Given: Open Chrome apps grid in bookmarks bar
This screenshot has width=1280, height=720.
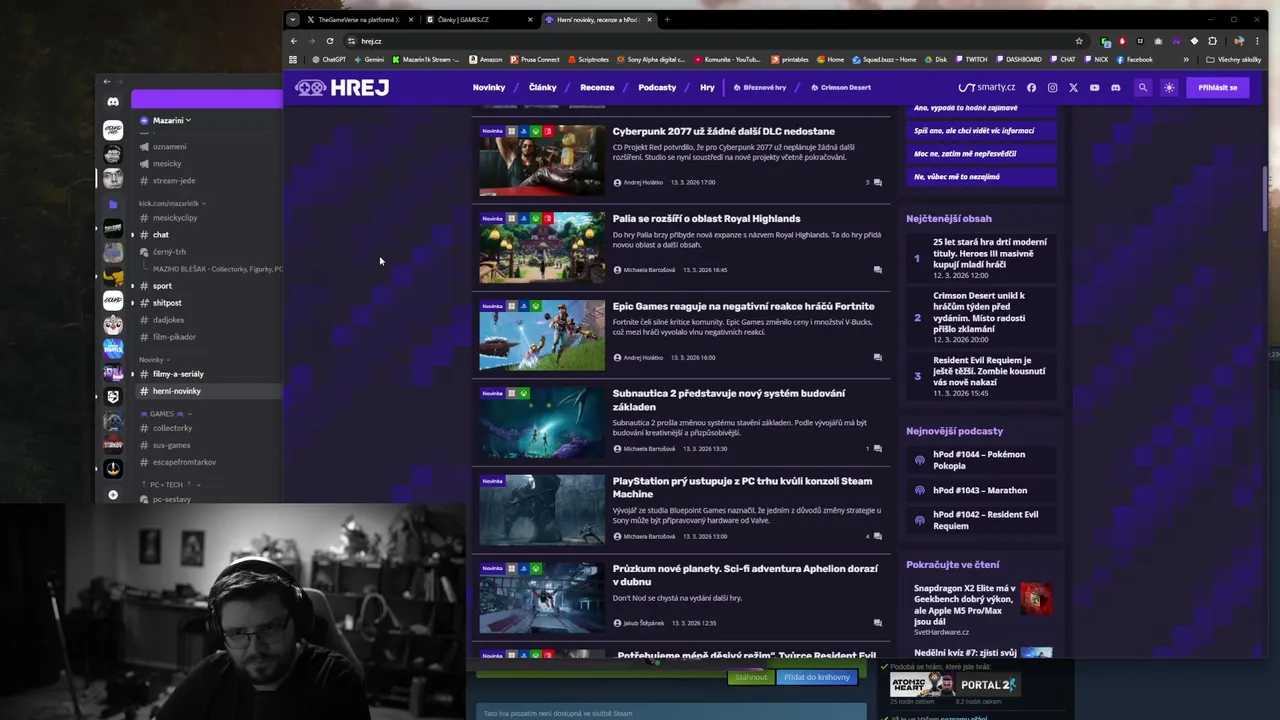Looking at the screenshot, I should pos(293,59).
